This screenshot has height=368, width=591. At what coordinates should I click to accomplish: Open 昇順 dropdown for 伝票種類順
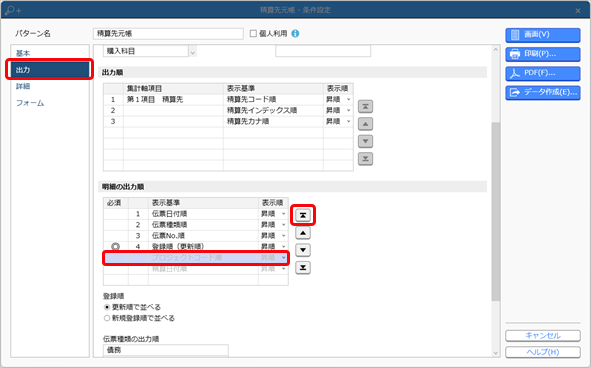[283, 225]
